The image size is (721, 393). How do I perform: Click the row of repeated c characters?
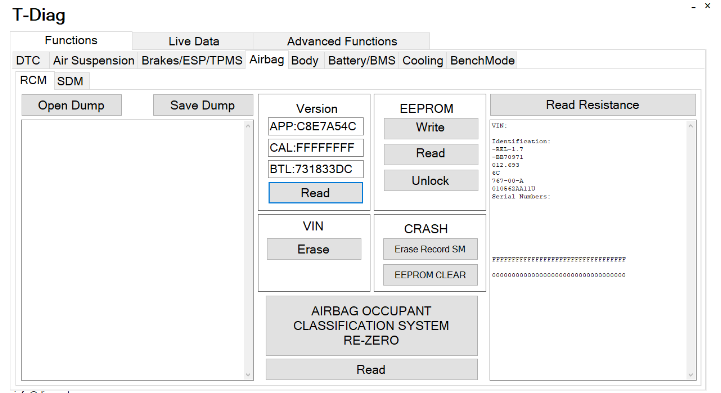(x=559, y=275)
